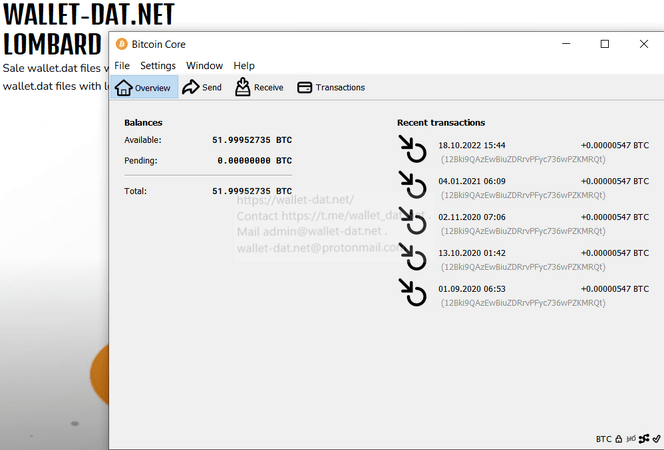
Task: Maximize the Bitcoin Core window
Action: point(605,44)
